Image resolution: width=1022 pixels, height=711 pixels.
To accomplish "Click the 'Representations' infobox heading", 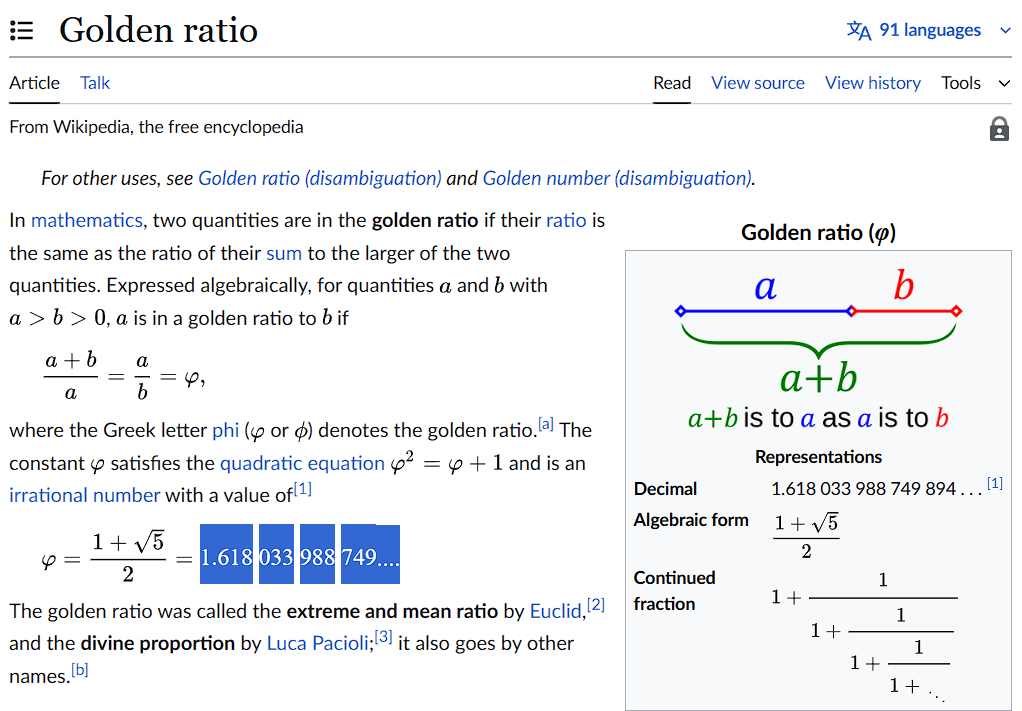I will 818,457.
